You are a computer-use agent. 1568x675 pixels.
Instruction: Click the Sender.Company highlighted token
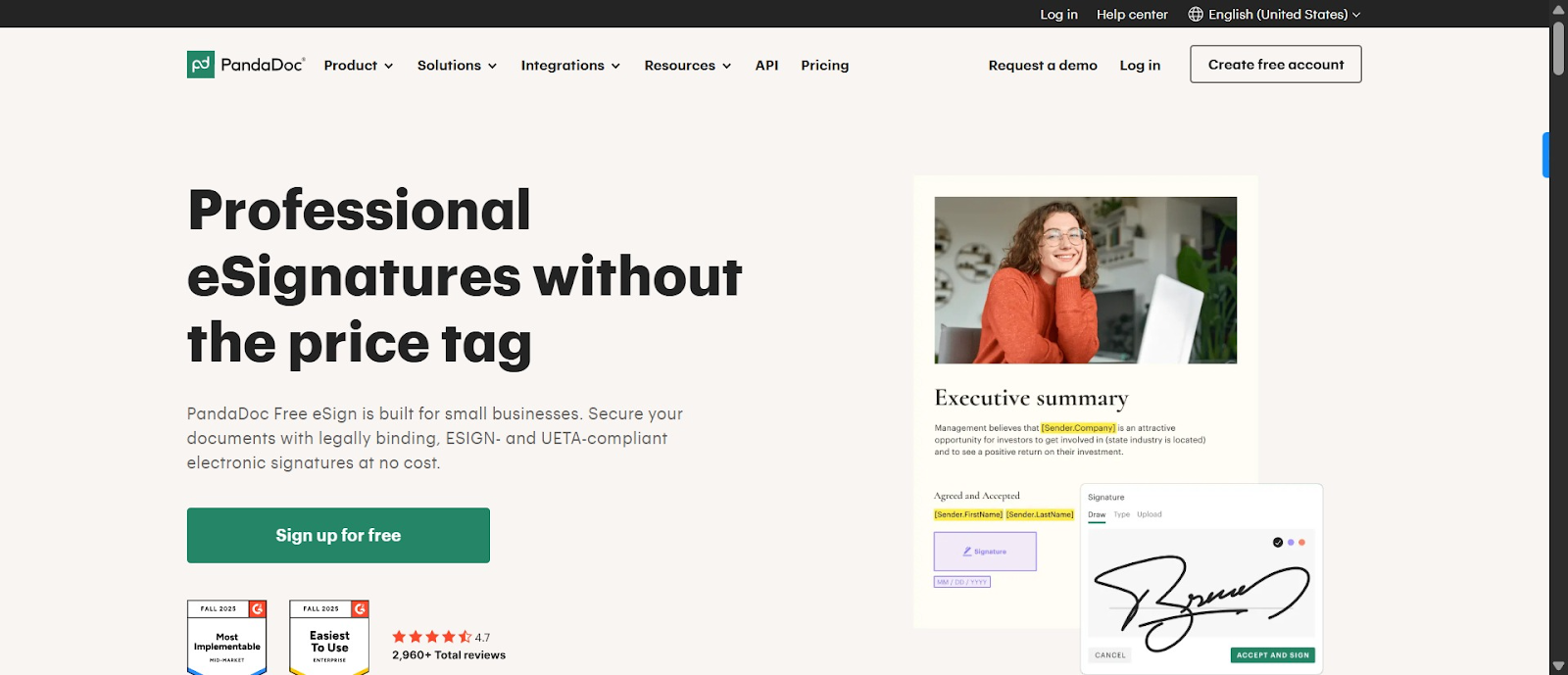[x=1078, y=428]
